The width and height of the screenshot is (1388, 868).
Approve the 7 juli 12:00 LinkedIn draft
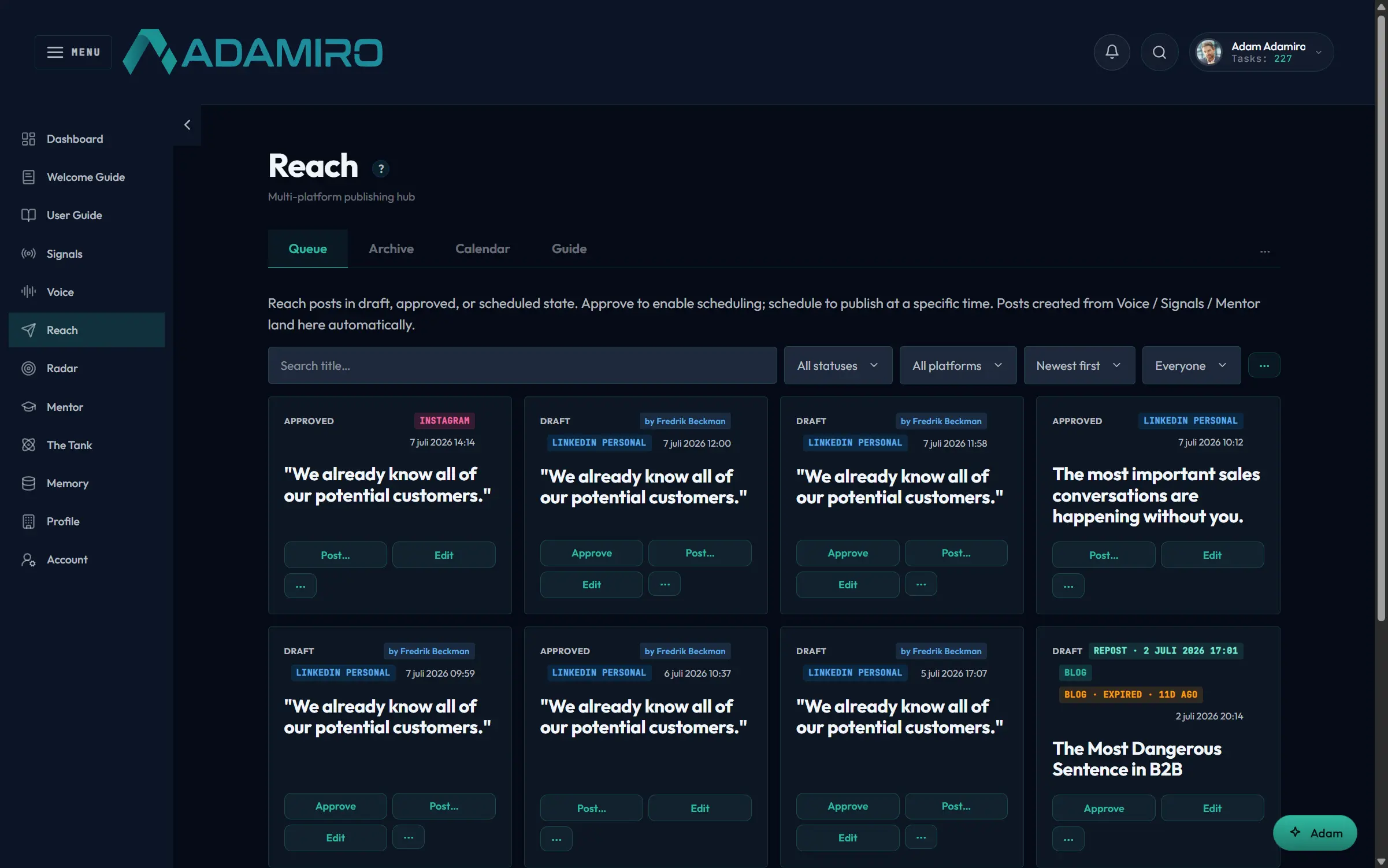[x=591, y=553]
